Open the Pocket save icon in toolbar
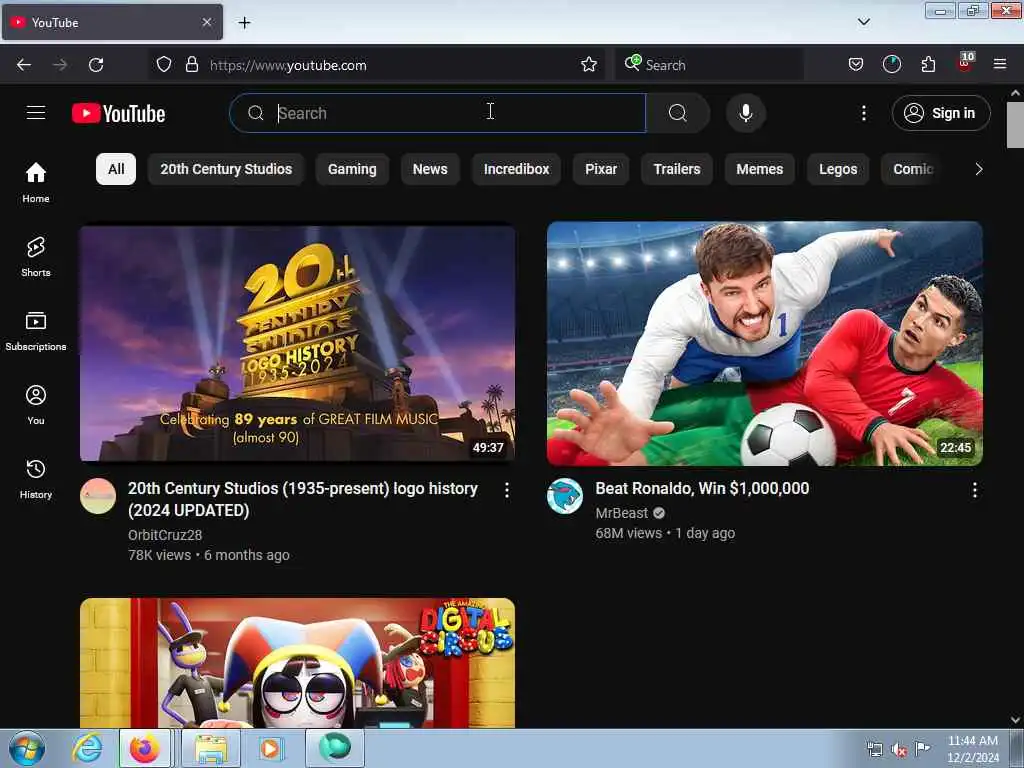The image size is (1024, 768). click(856, 65)
